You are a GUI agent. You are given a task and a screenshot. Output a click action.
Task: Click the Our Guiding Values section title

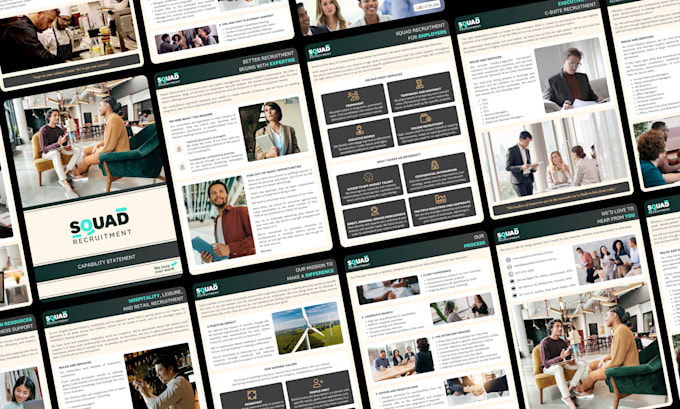click(x=279, y=366)
